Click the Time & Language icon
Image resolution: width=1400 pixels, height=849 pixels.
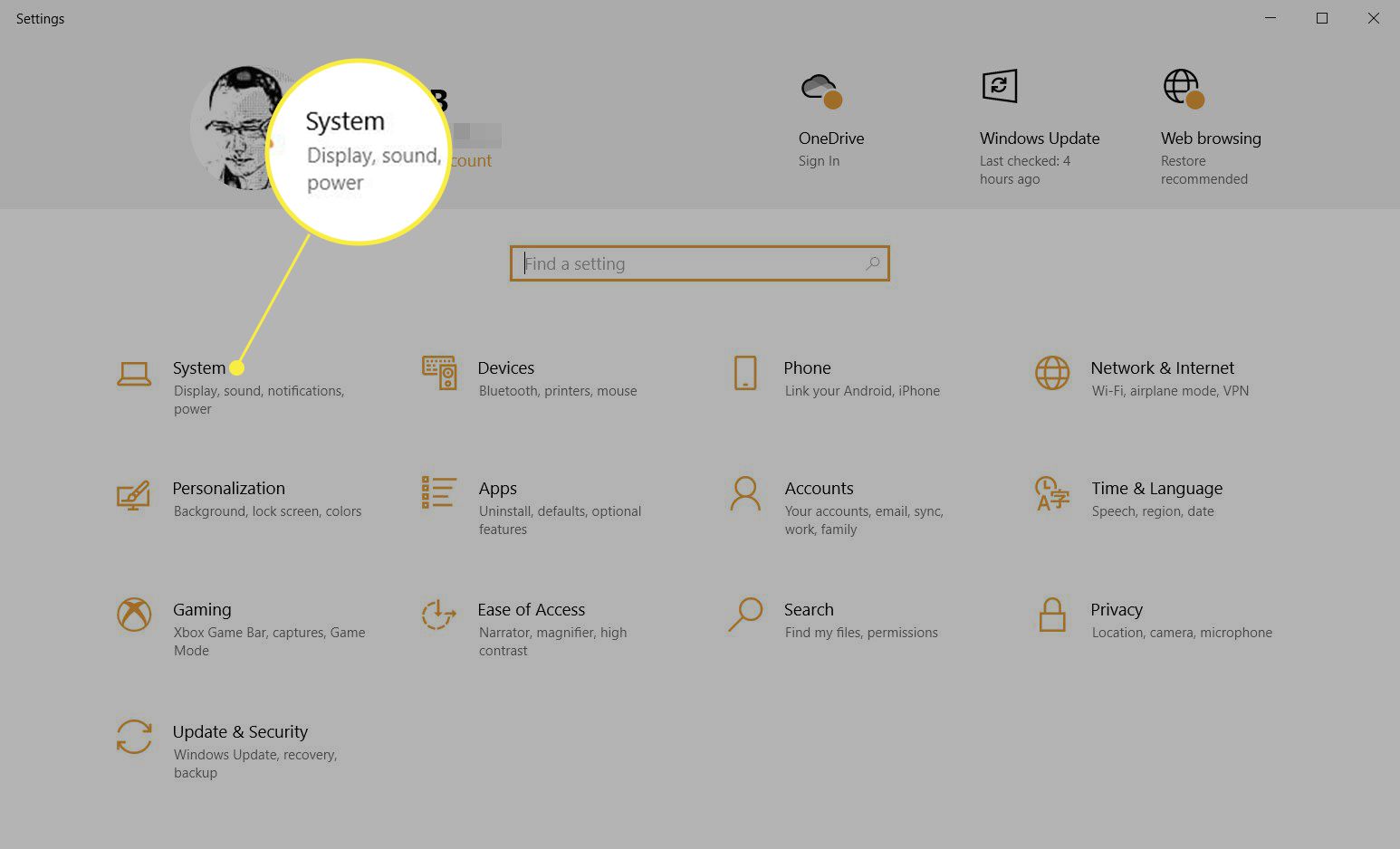[x=1052, y=493]
